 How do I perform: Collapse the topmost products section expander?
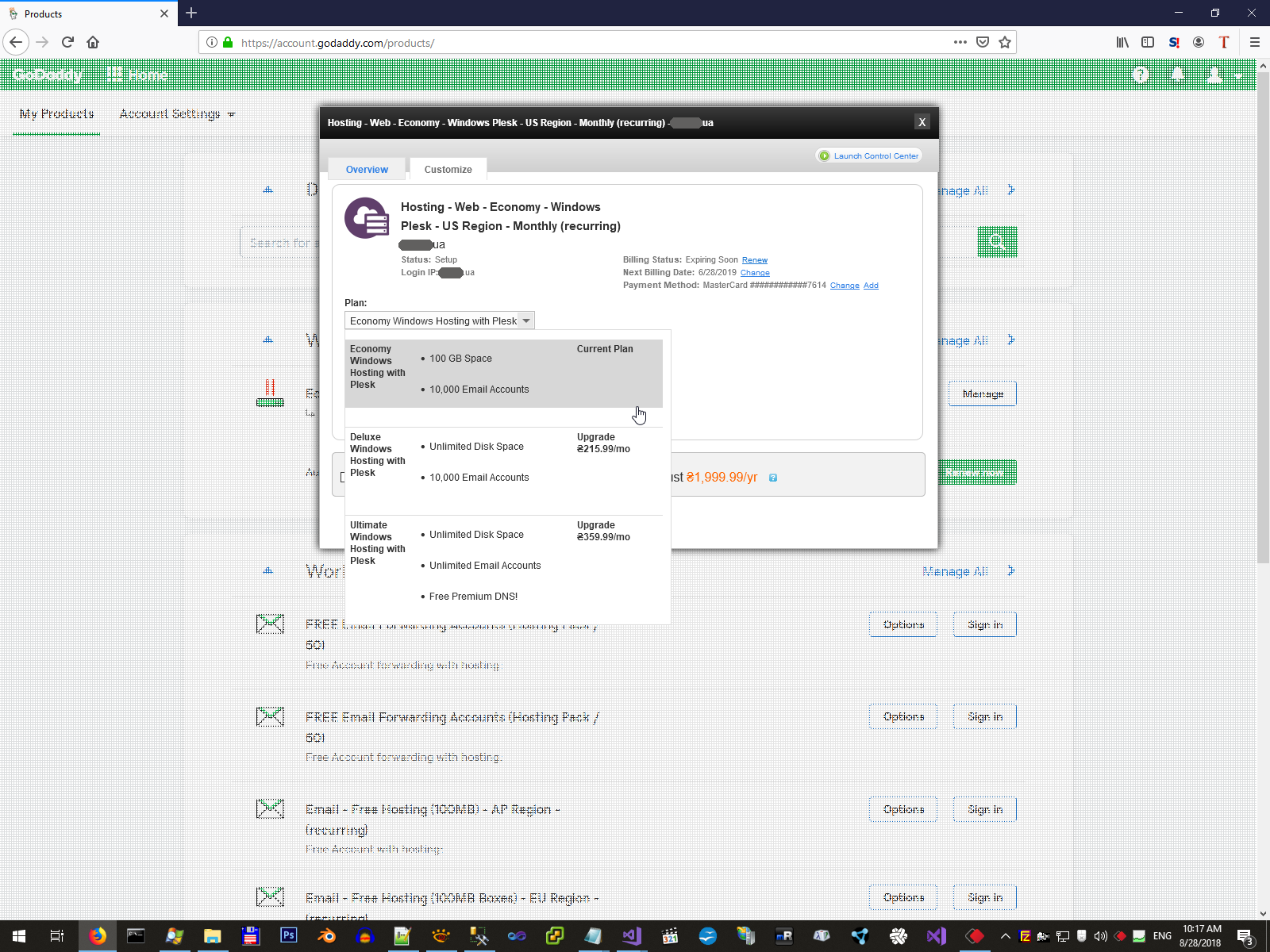point(268,190)
